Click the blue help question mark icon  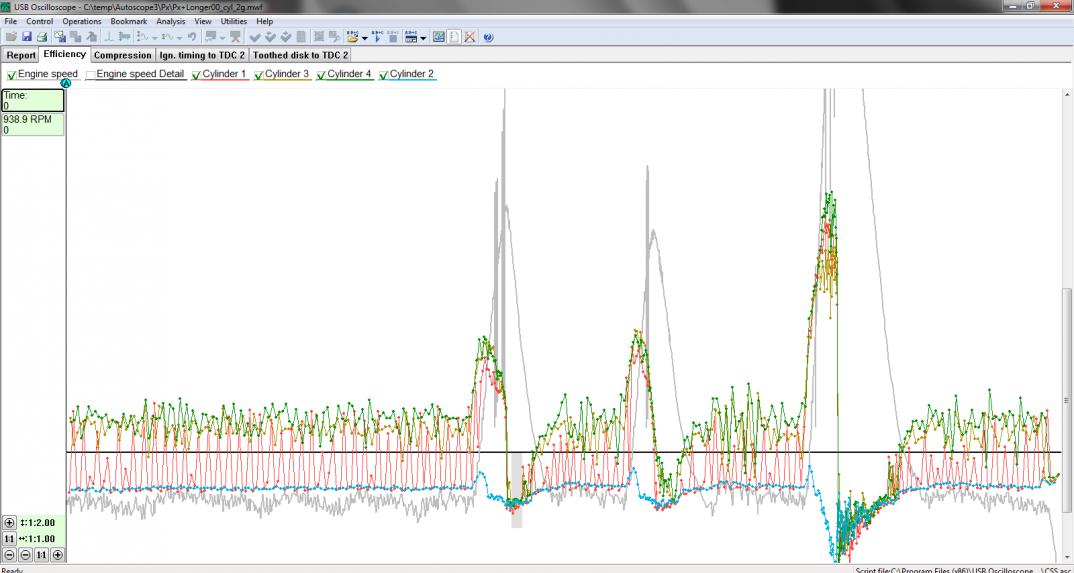click(488, 37)
